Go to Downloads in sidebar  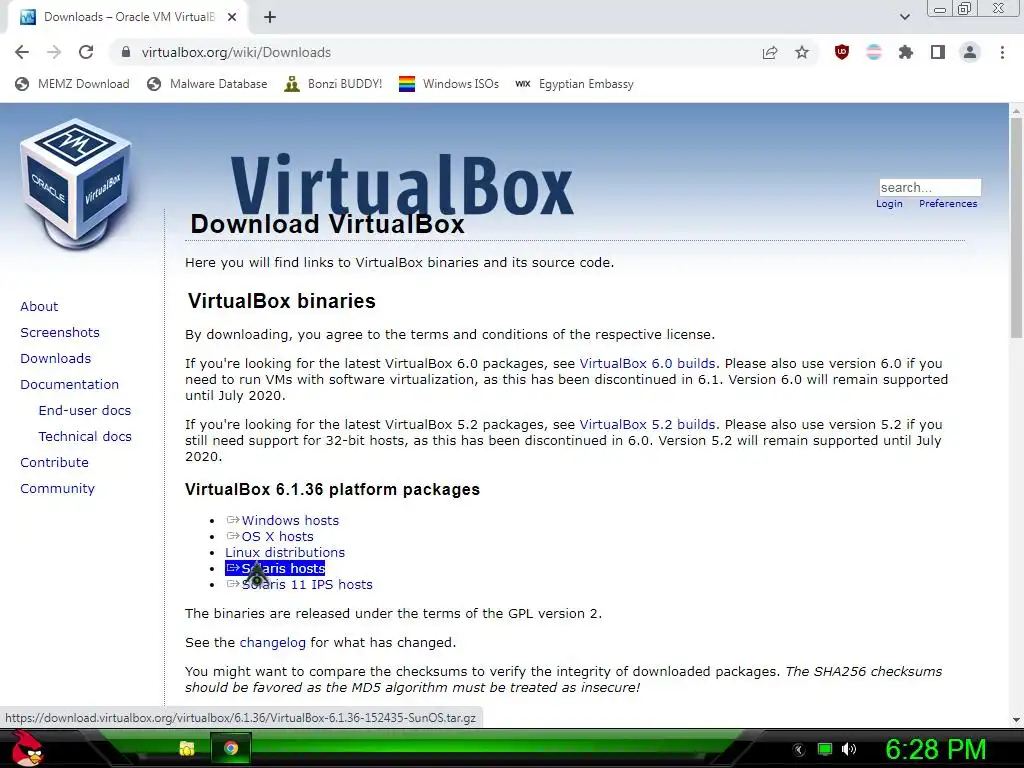click(56, 359)
